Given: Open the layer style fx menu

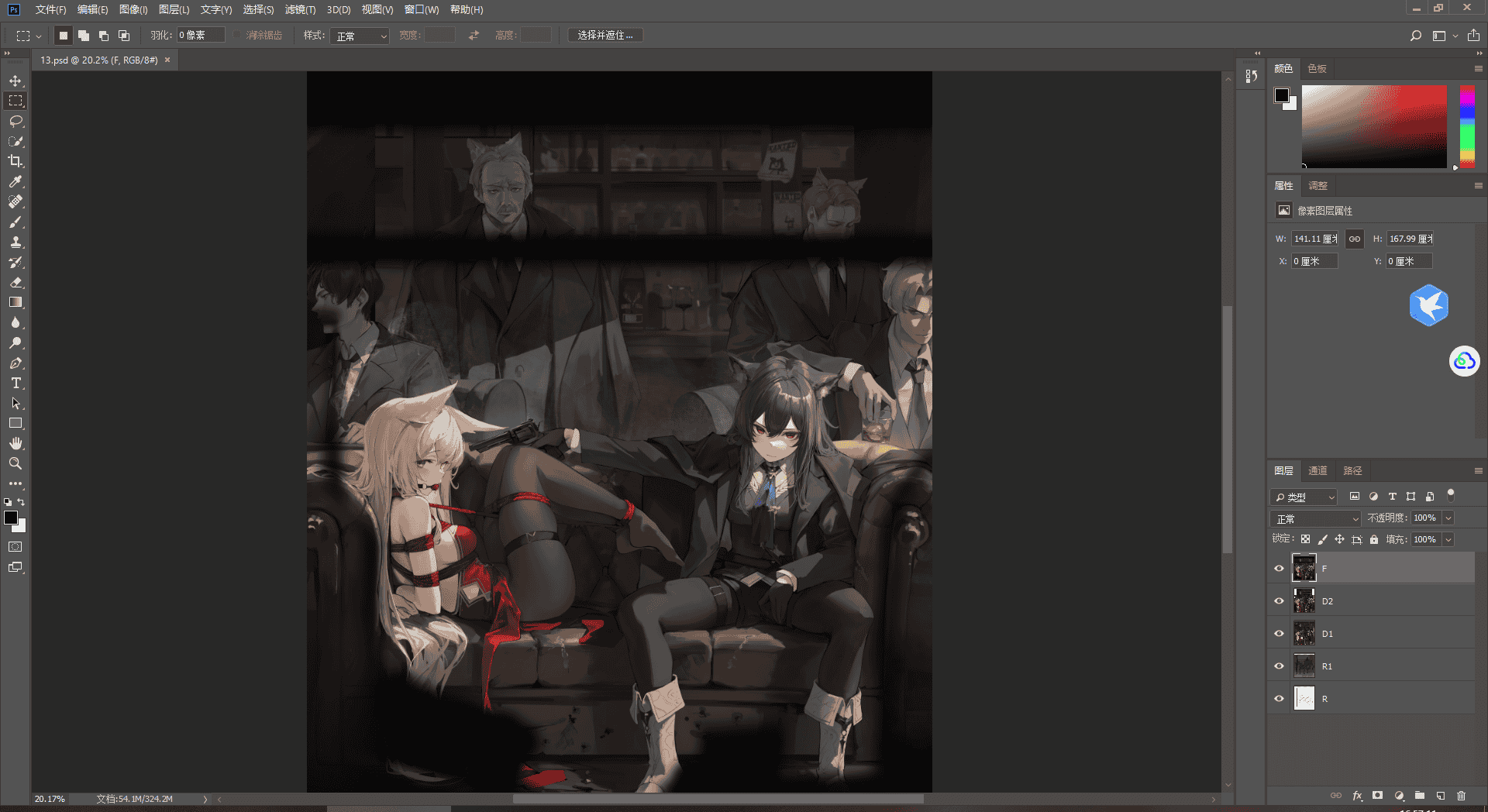Looking at the screenshot, I should point(1357,796).
